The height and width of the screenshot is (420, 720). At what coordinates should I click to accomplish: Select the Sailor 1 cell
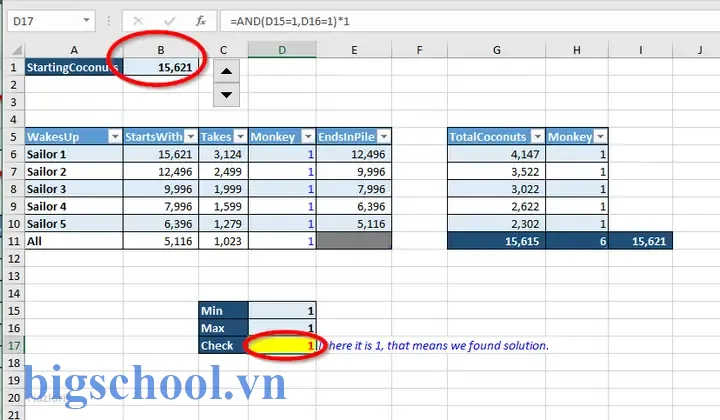tap(74, 154)
